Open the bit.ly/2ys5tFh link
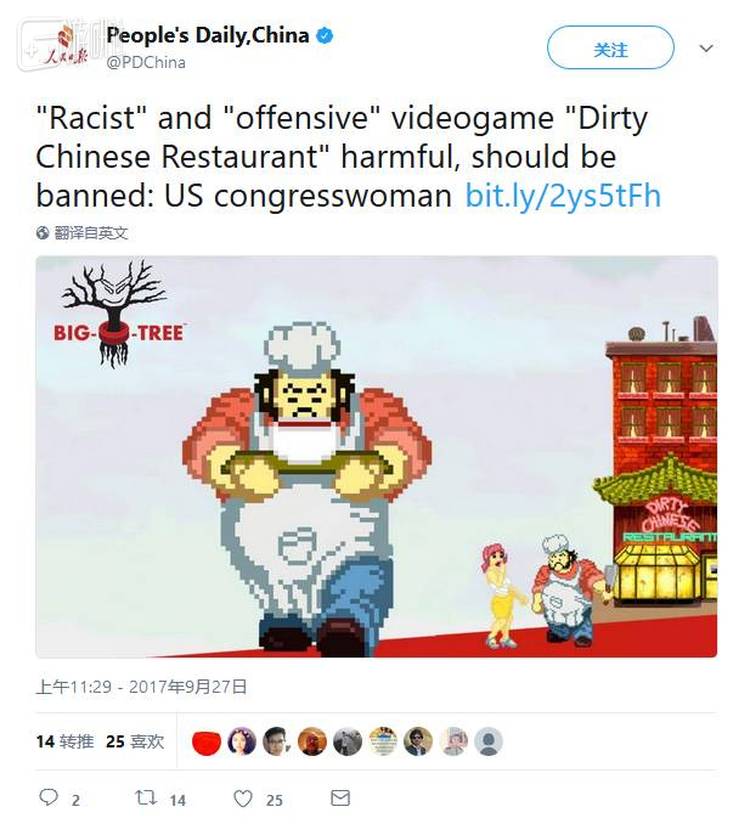 563,195
